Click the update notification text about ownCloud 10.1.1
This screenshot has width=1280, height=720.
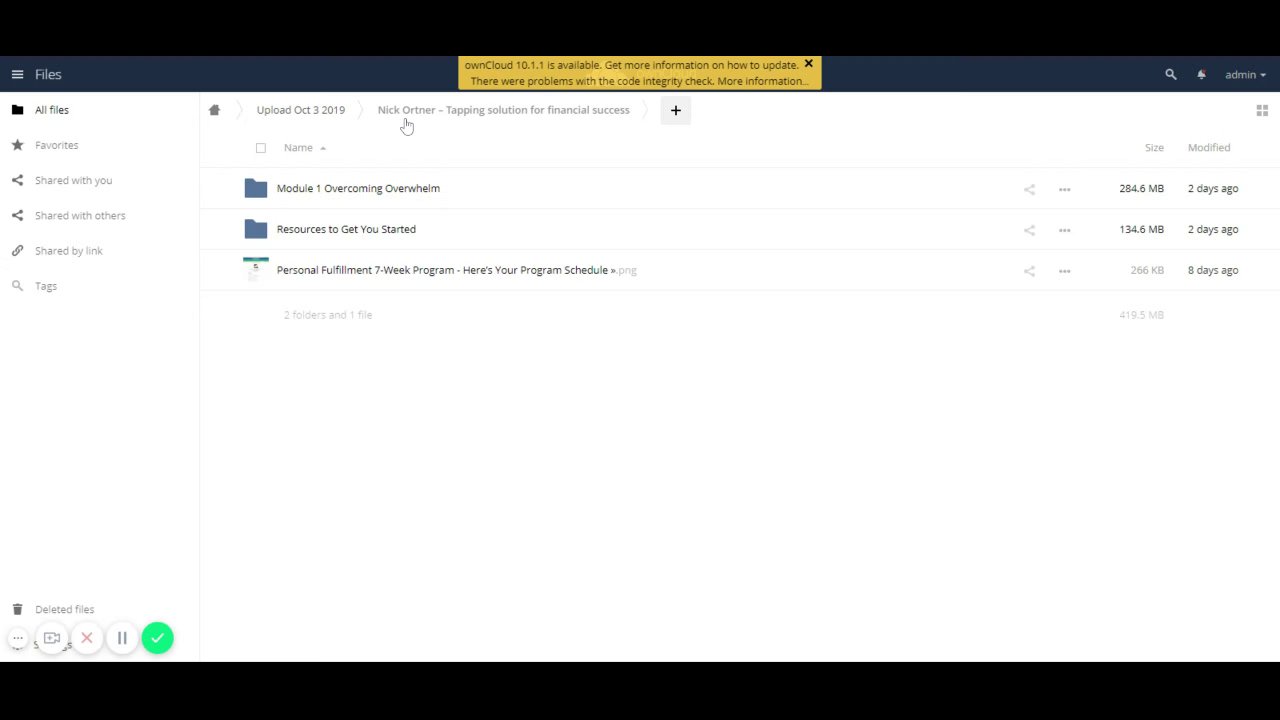pos(631,65)
